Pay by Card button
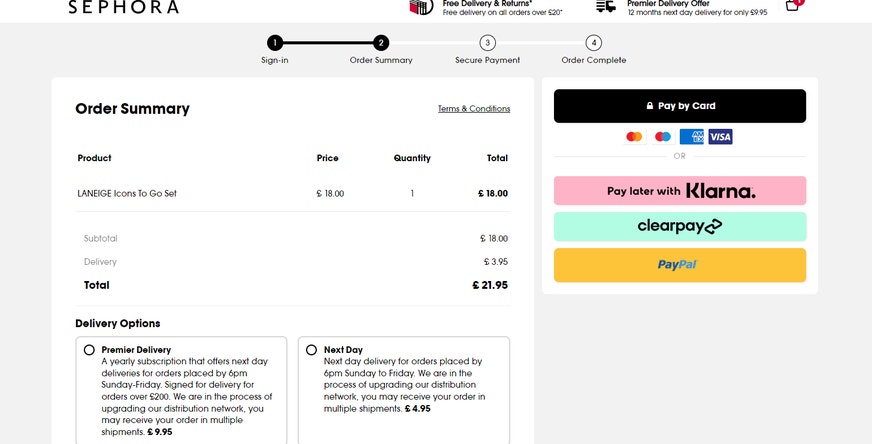This screenshot has height=444, width=872. [680, 106]
